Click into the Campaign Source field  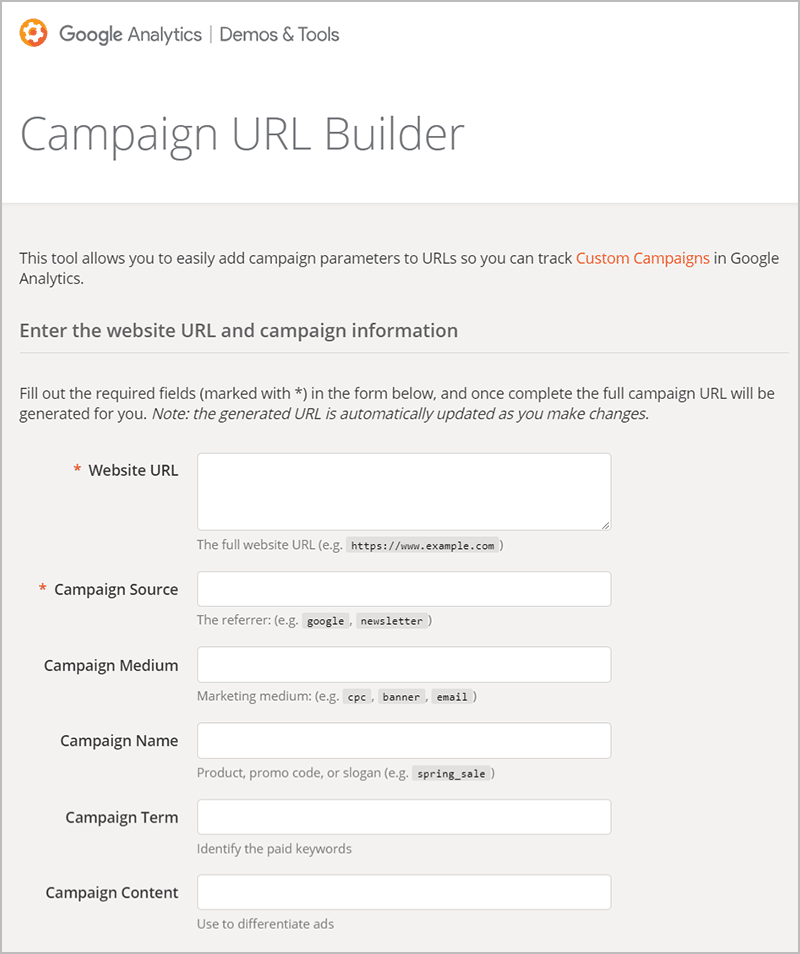[x=403, y=589]
